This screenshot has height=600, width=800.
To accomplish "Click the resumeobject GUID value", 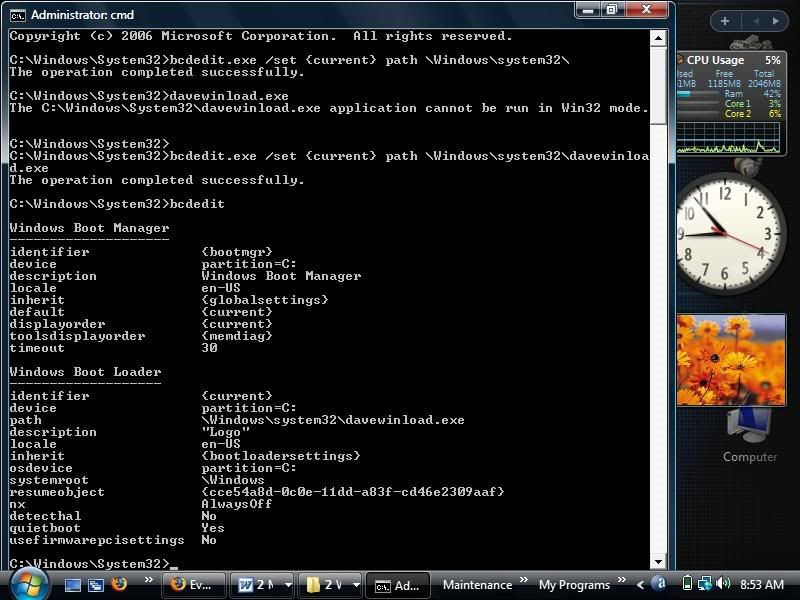I will pos(353,491).
